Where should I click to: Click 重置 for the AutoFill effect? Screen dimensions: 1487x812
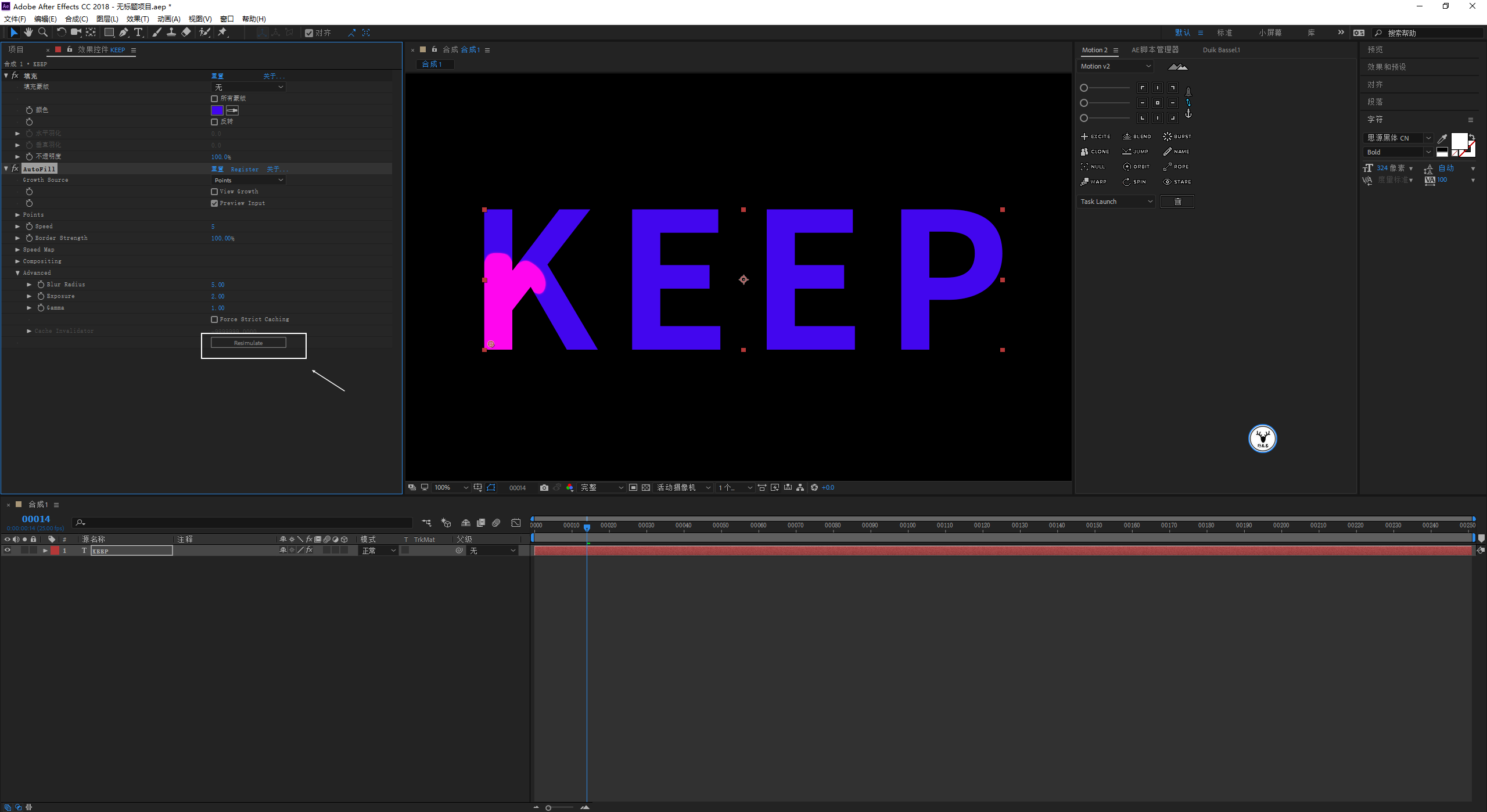point(217,169)
